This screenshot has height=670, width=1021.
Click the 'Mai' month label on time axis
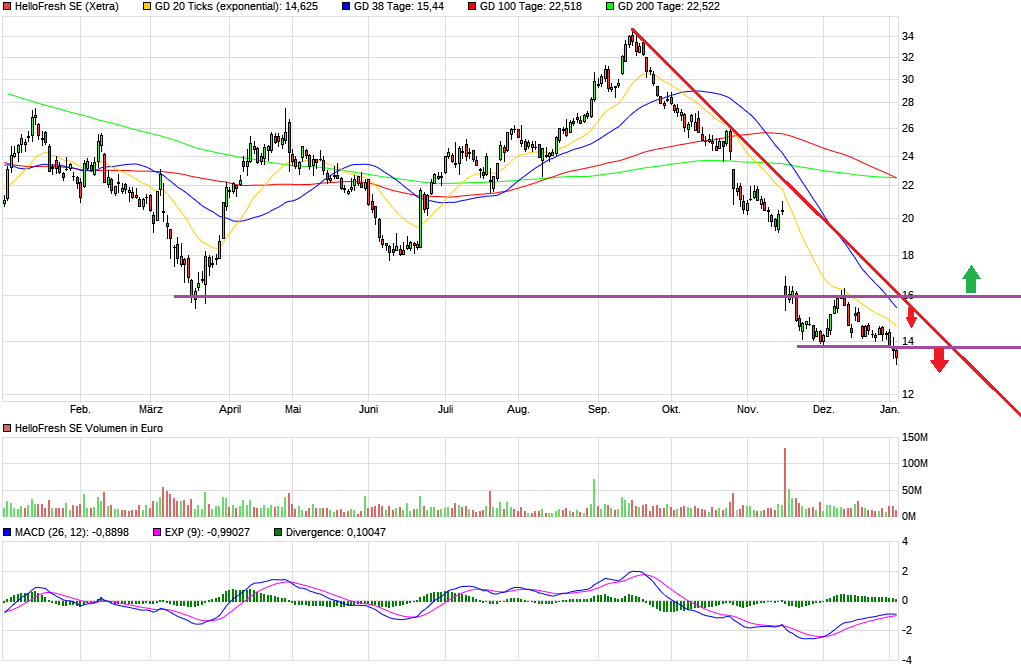click(x=293, y=410)
